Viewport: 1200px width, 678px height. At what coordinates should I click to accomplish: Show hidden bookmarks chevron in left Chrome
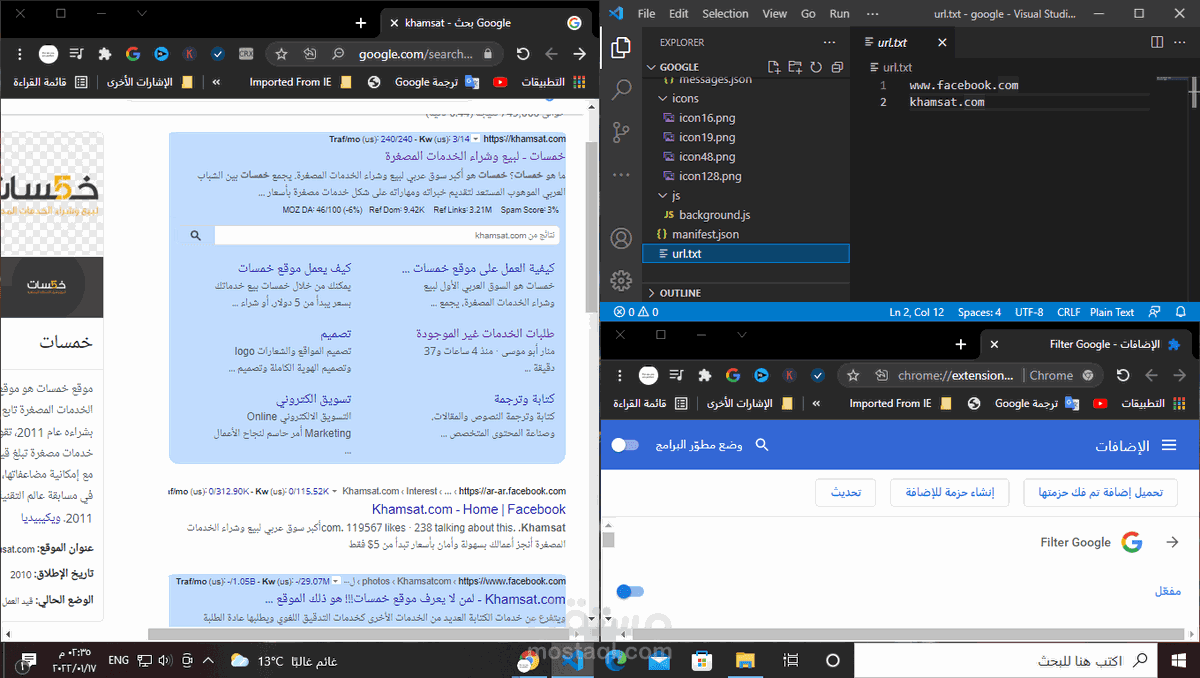[x=216, y=82]
